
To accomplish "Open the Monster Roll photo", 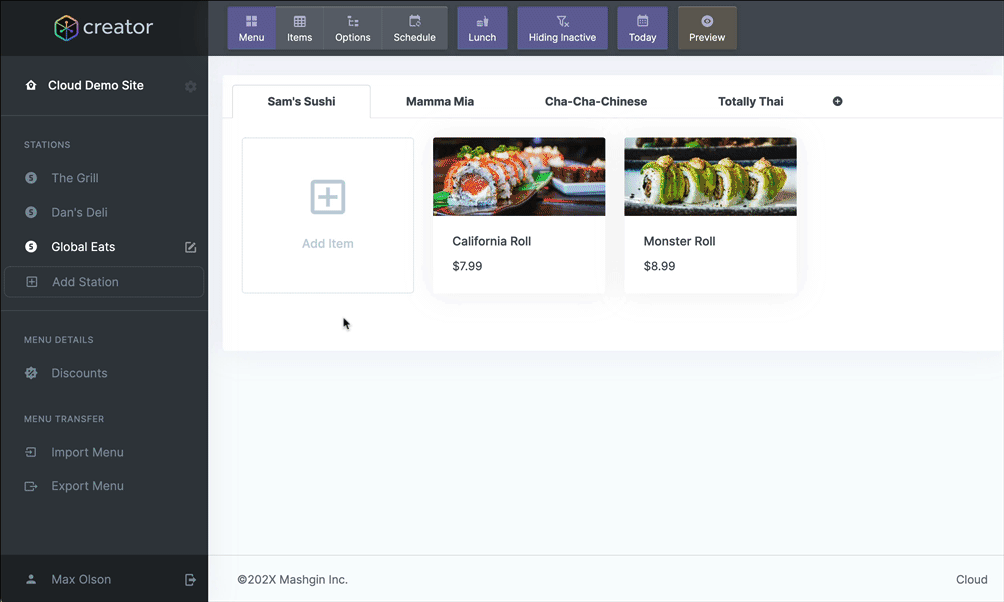I will click(711, 177).
